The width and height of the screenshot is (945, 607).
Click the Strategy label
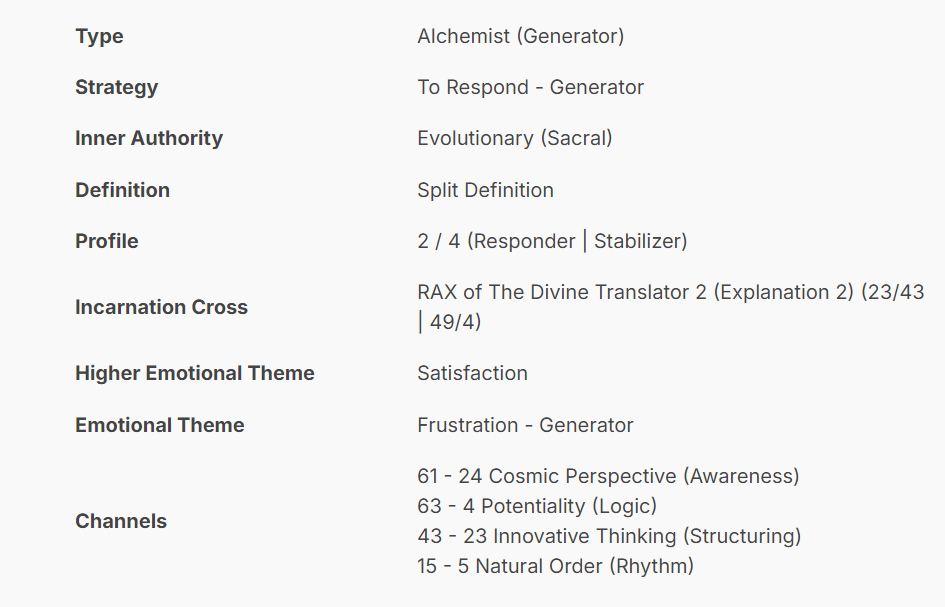(116, 87)
